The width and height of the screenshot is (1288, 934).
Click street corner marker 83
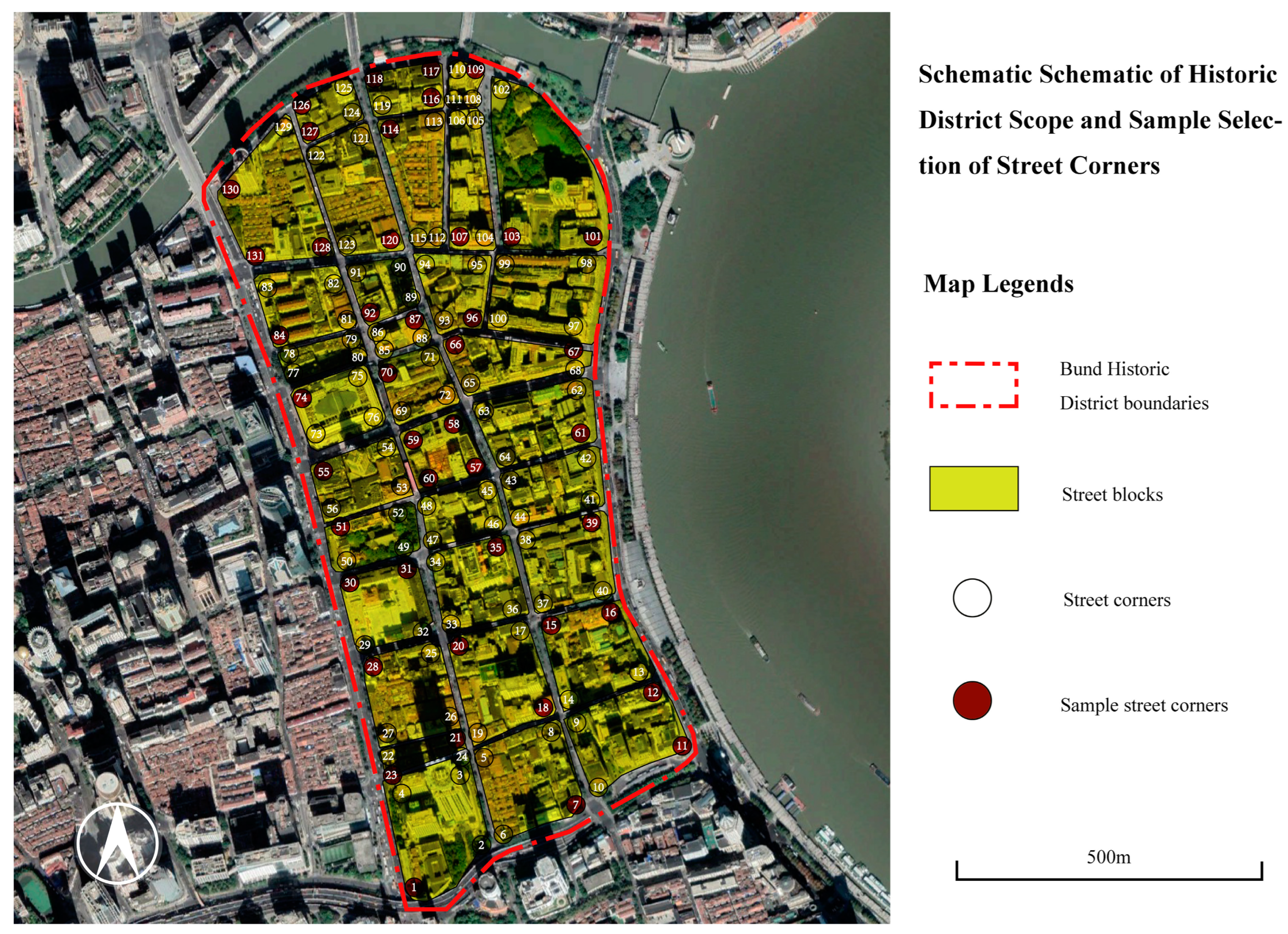(267, 287)
